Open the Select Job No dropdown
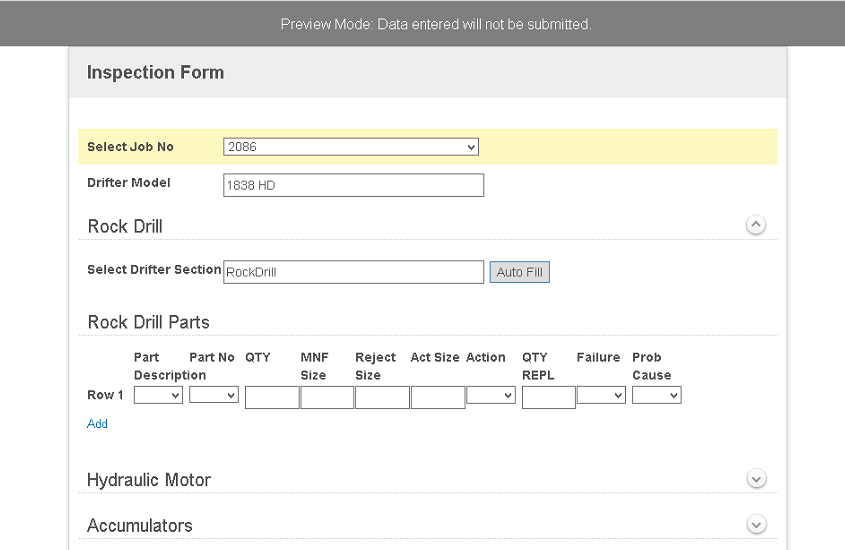This screenshot has height=550, width=845. click(x=350, y=147)
